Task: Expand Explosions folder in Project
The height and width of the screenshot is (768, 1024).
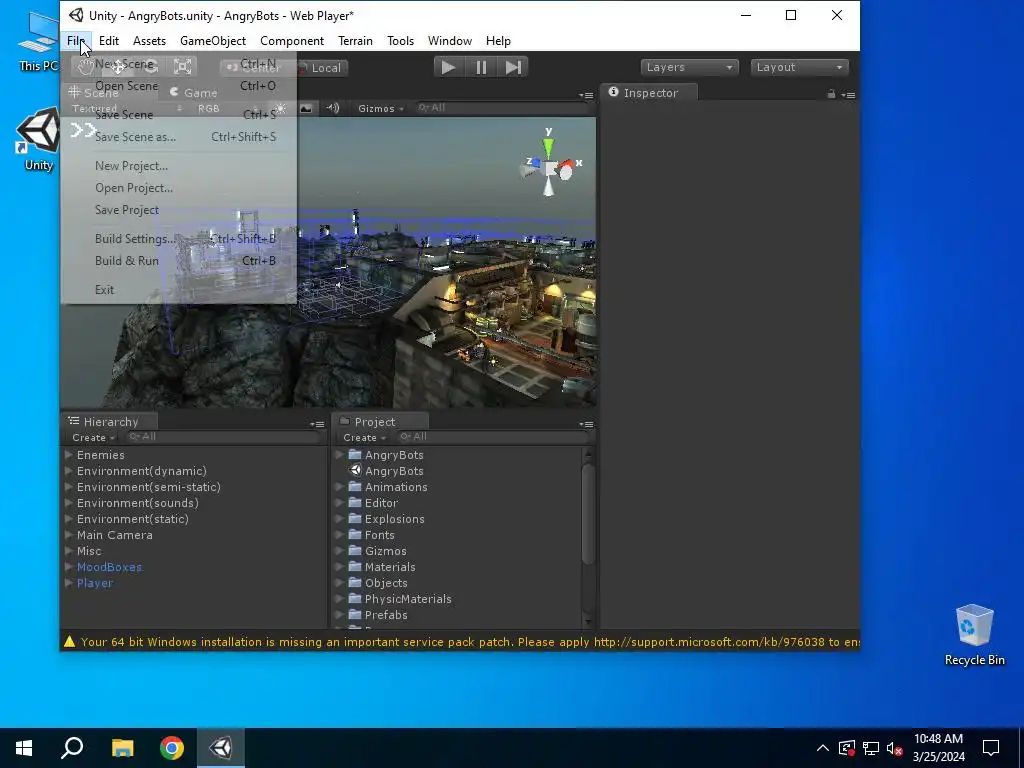Action: (x=339, y=519)
